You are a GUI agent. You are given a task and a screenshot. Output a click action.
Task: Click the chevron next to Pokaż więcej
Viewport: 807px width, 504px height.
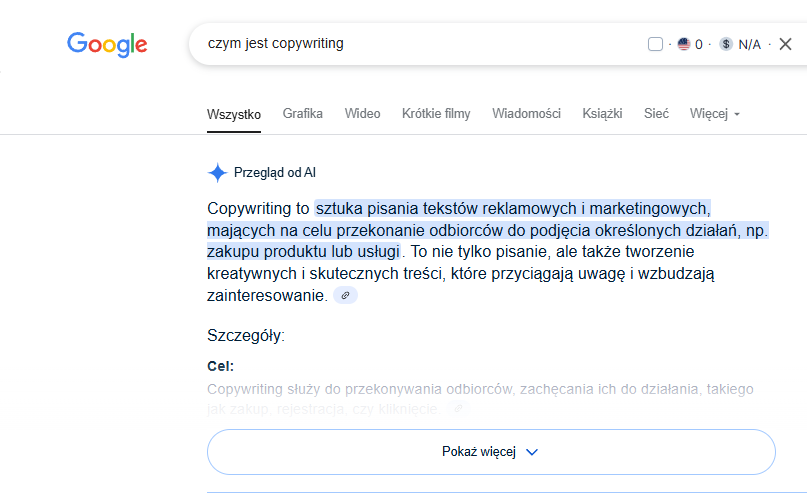532,452
